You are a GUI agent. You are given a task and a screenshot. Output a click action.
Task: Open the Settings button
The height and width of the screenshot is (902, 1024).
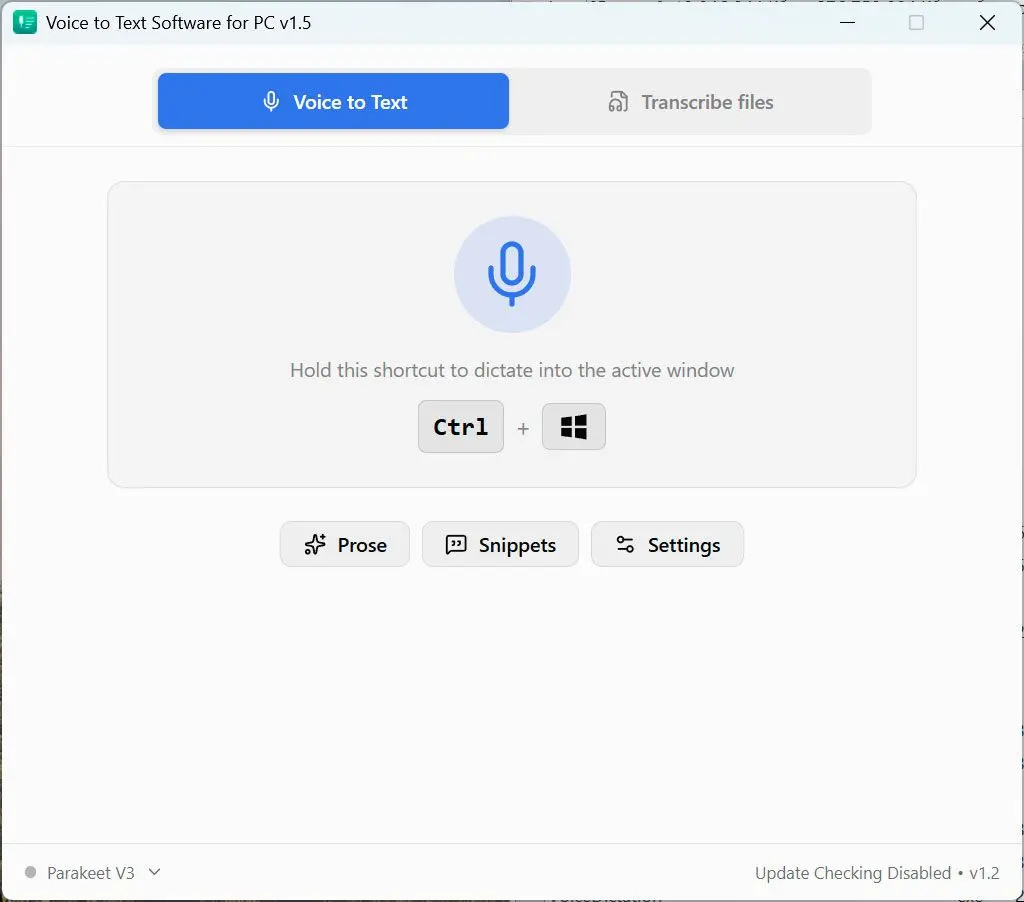pos(667,544)
